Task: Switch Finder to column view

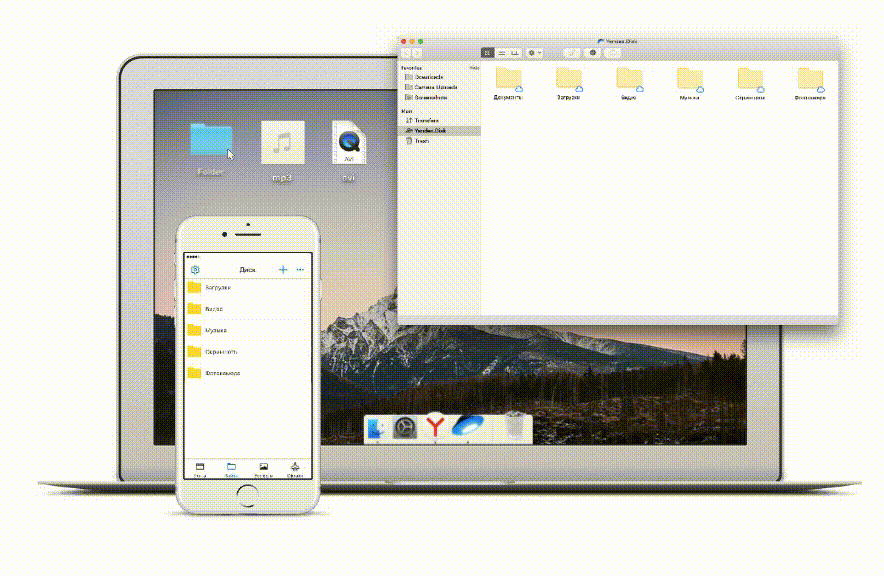Action: point(515,53)
